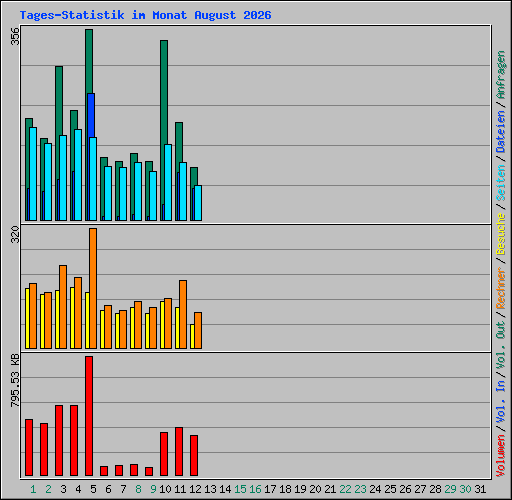Click the Anfragen legend text
Image resolution: width=512 pixels, height=500 pixels.
tap(501, 75)
